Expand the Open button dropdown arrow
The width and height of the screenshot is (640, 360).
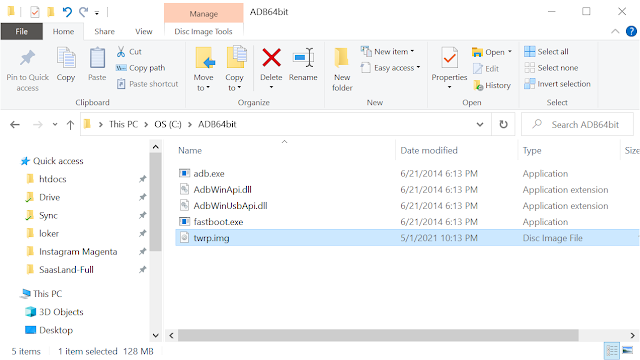pyautogui.click(x=510, y=52)
